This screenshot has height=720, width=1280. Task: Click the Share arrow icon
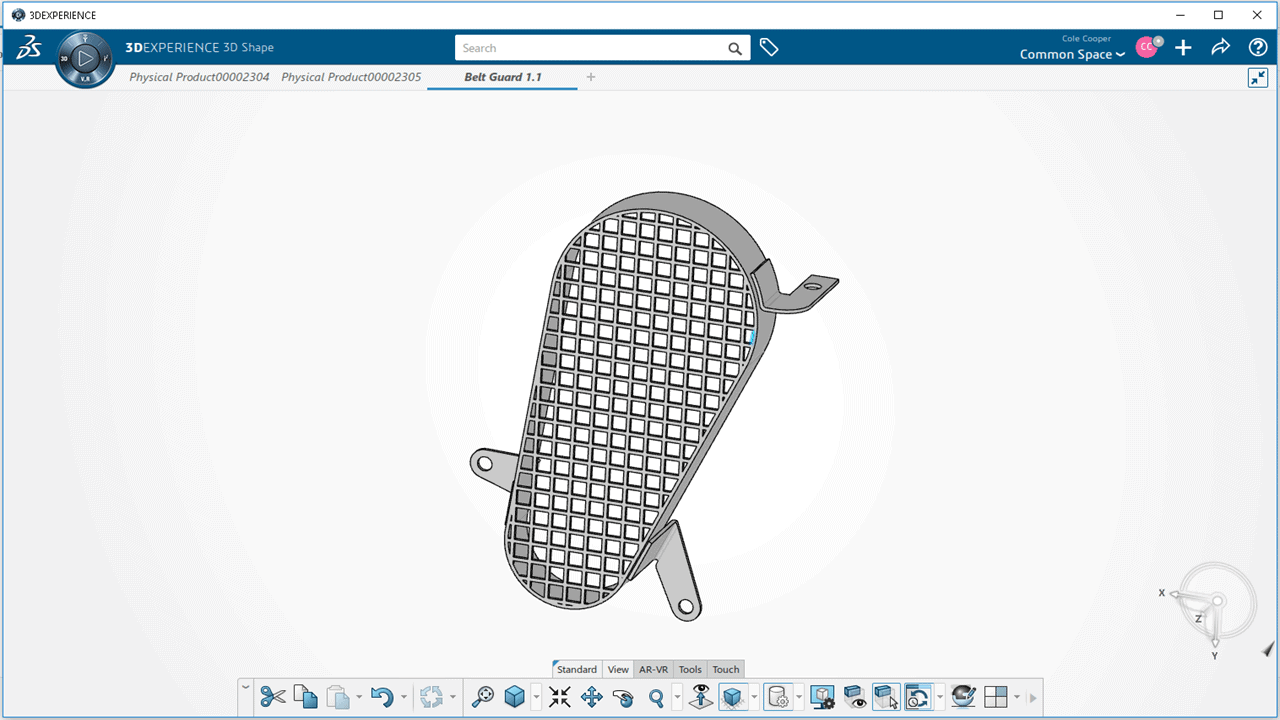pyautogui.click(x=1220, y=47)
